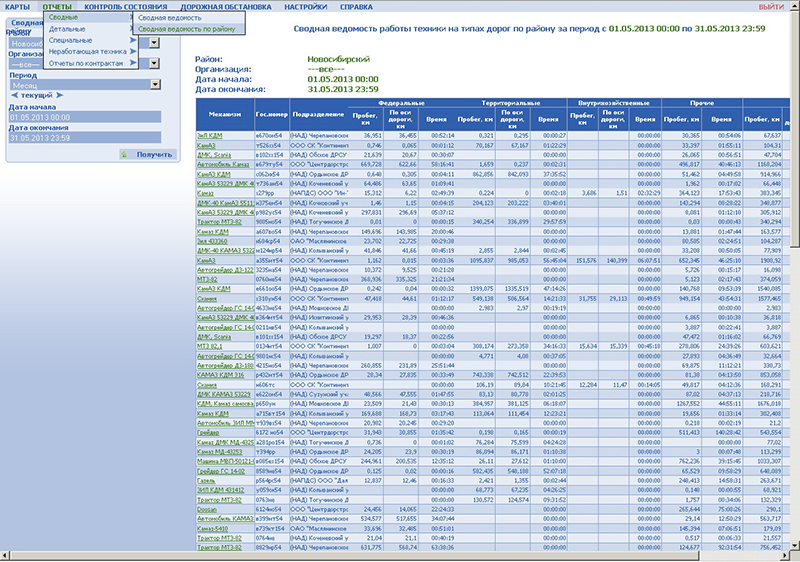800x562 pixels.
Task: Click the 'Подразделение' column header
Action: [318, 114]
